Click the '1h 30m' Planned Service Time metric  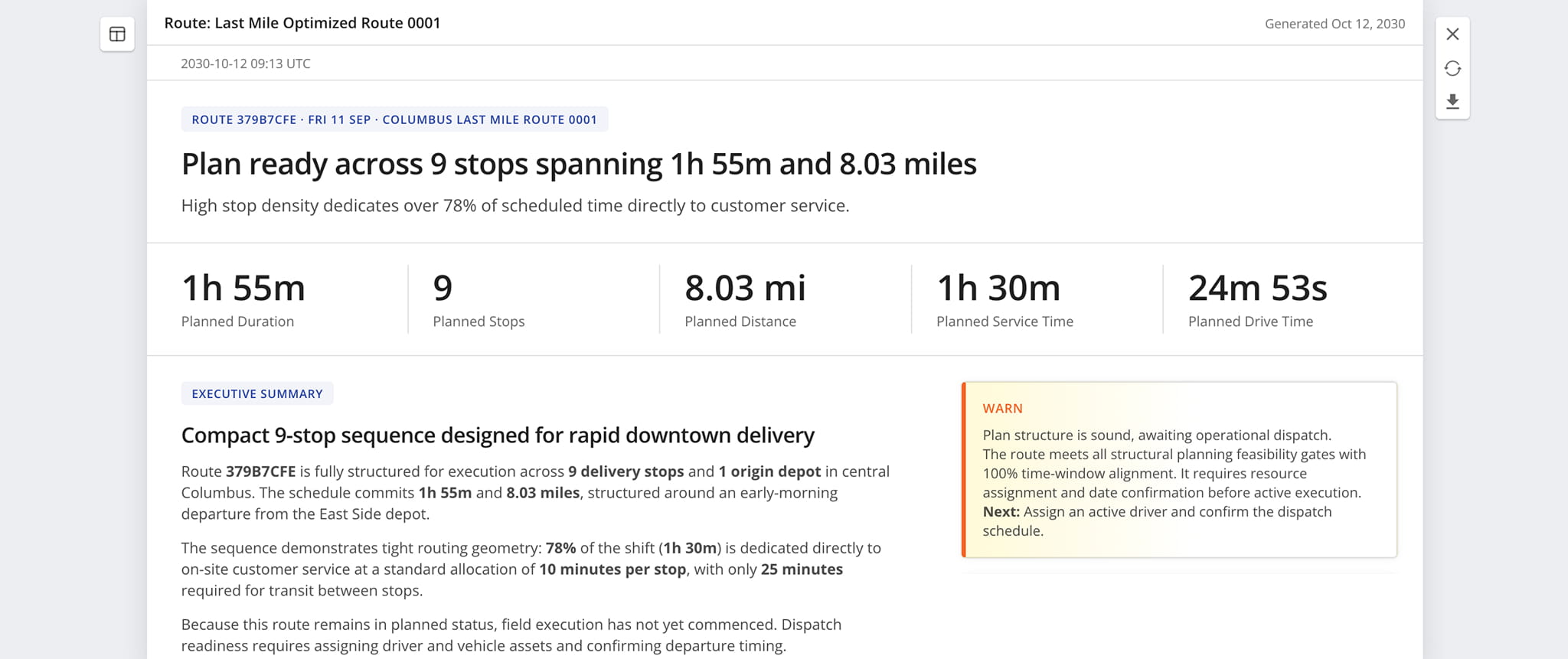click(998, 289)
